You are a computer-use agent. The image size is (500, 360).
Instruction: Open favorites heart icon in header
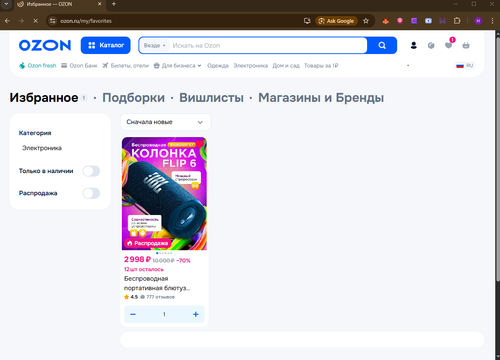tap(449, 45)
